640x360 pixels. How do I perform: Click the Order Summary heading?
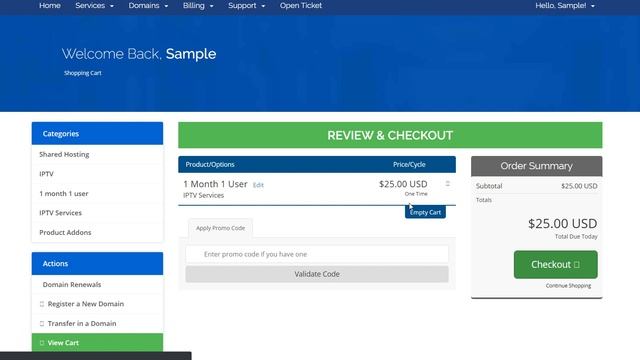pos(536,166)
